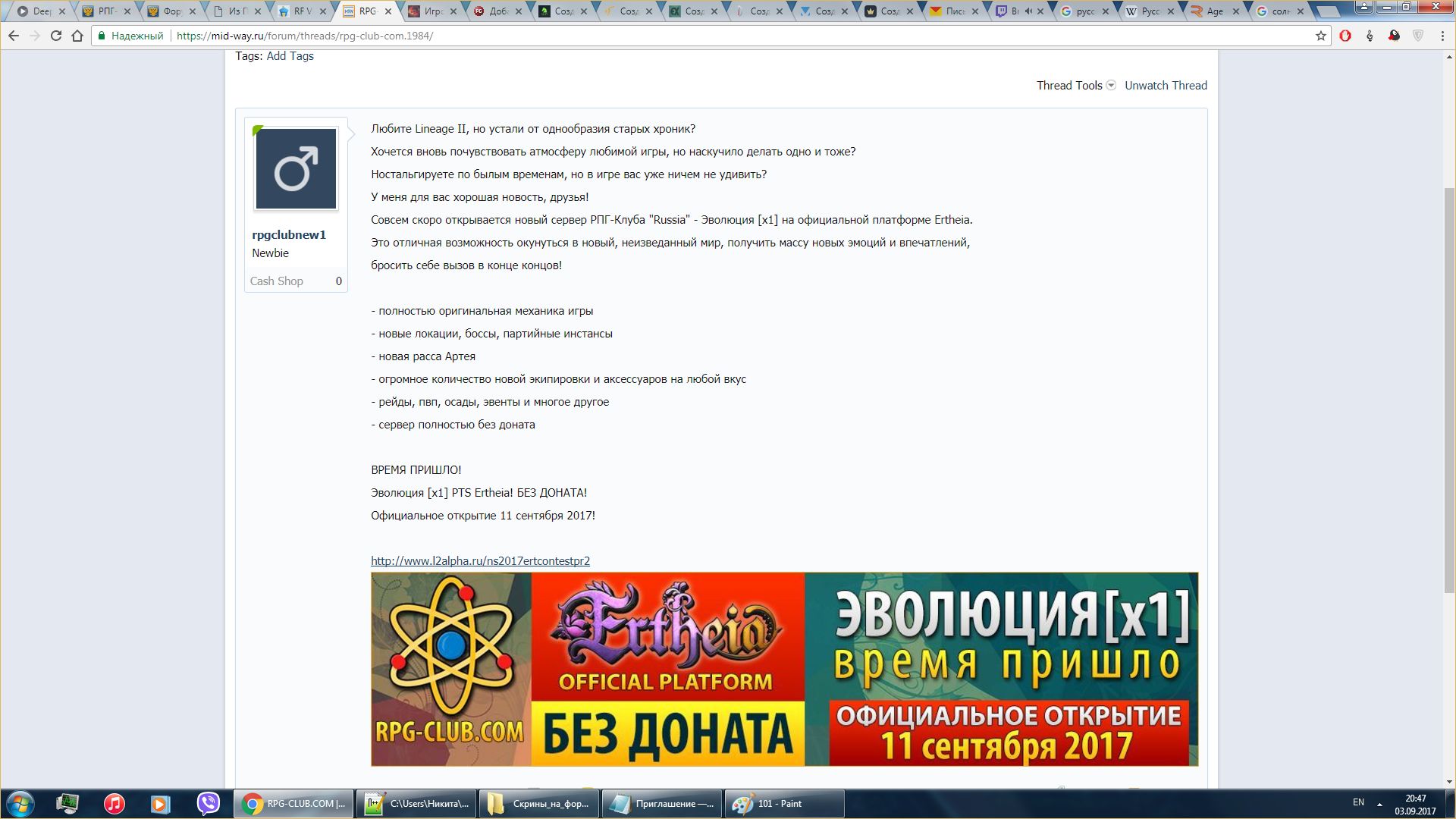Viewport: 1456px width, 819px height.
Task: Click the Unwatch Thread link
Action: click(1166, 86)
